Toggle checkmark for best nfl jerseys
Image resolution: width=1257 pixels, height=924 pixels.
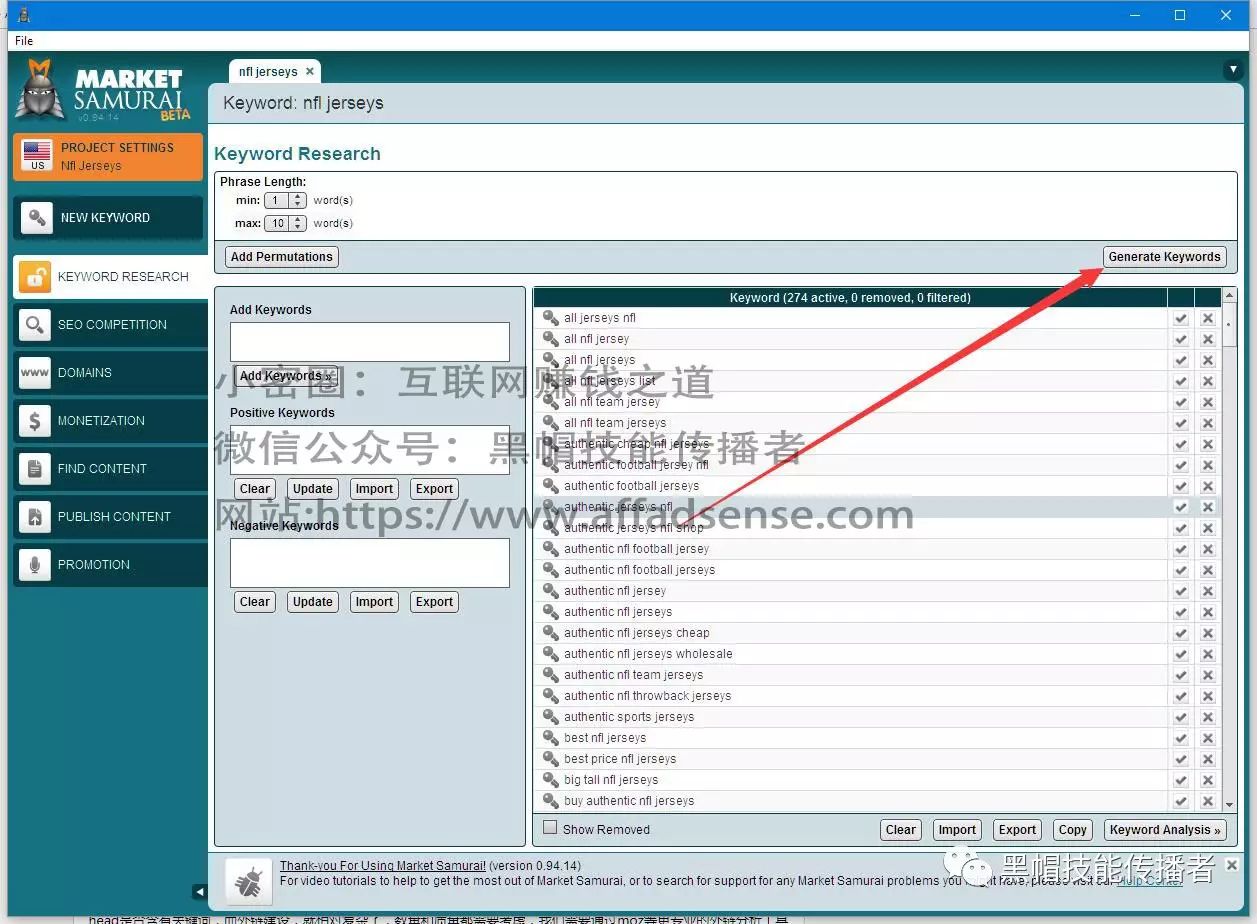pos(1181,738)
